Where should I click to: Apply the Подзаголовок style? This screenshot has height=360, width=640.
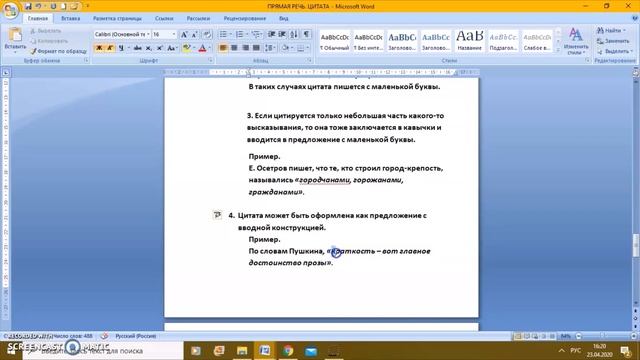503,41
